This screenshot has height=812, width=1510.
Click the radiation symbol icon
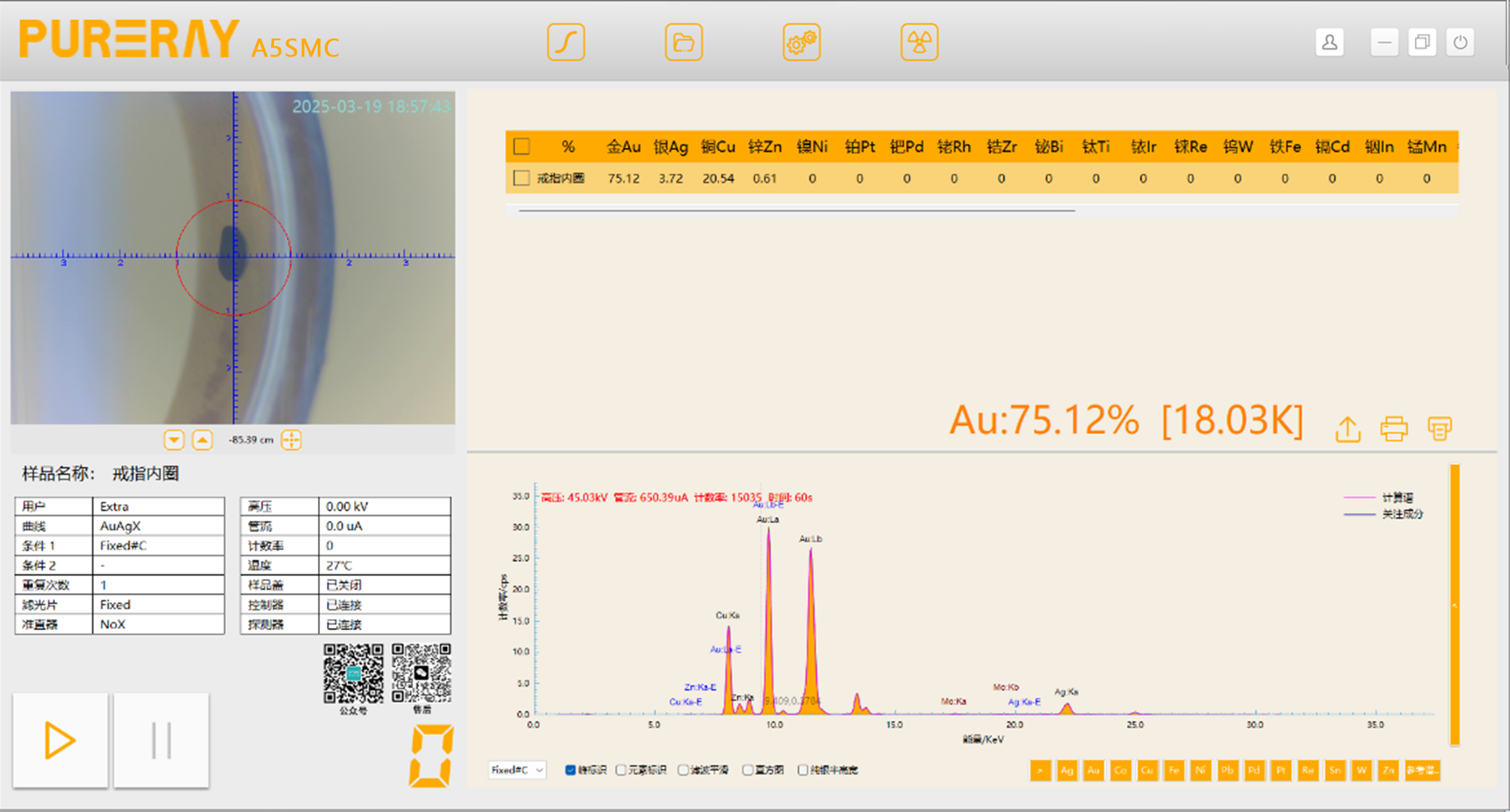point(919,42)
